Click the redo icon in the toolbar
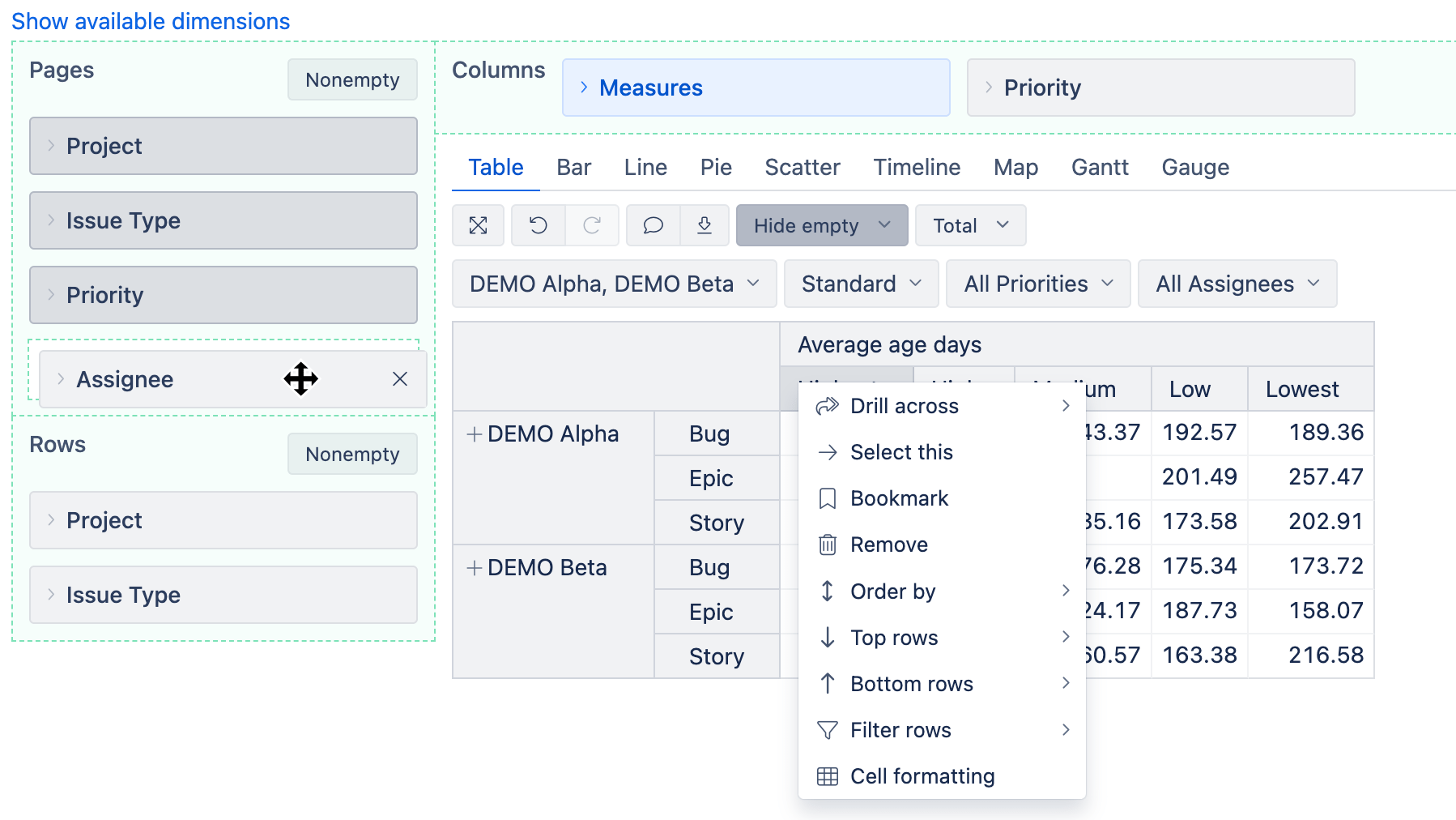The image size is (1456, 820). pos(592,225)
